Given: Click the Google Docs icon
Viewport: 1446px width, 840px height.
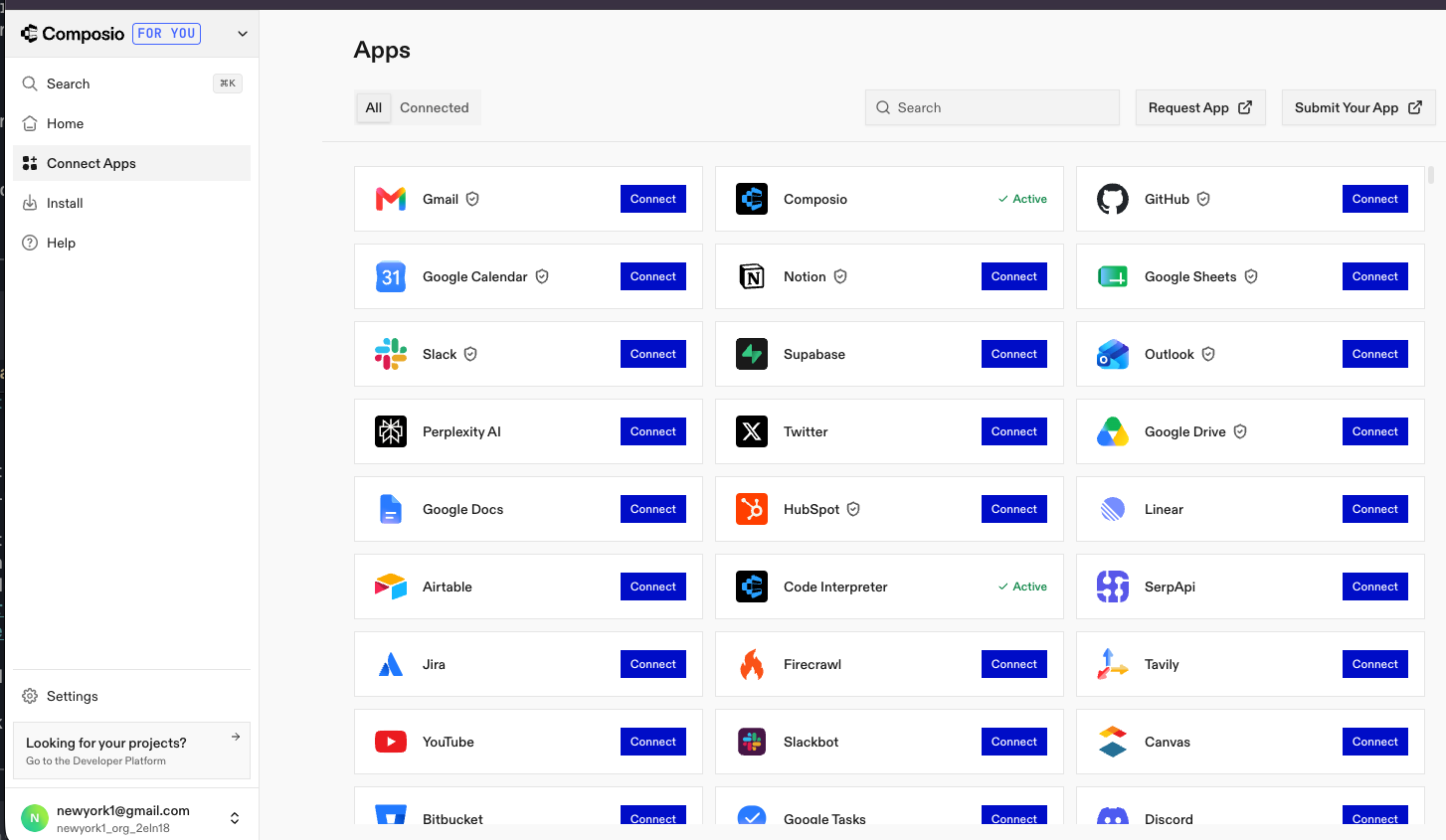Looking at the screenshot, I should tap(391, 509).
